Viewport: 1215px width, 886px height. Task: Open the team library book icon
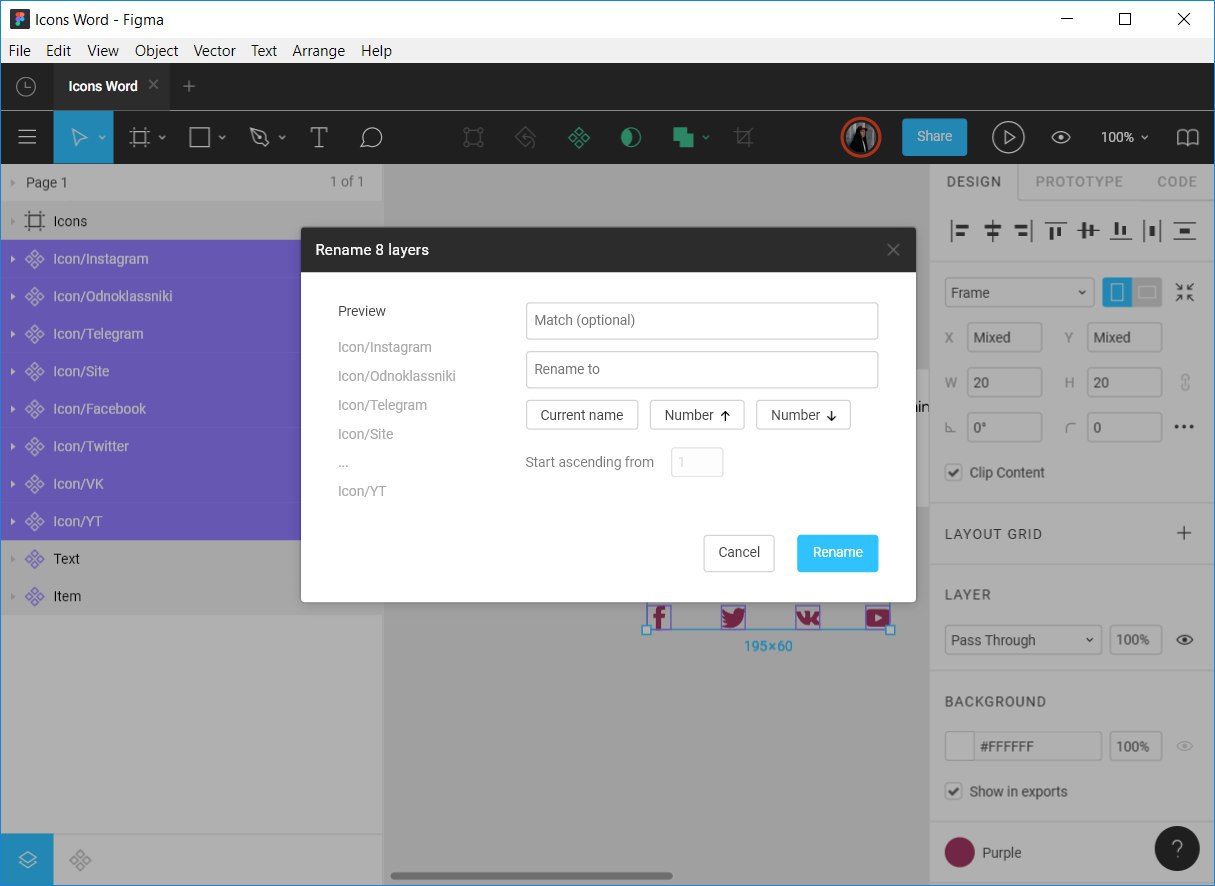pyautogui.click(x=1187, y=137)
